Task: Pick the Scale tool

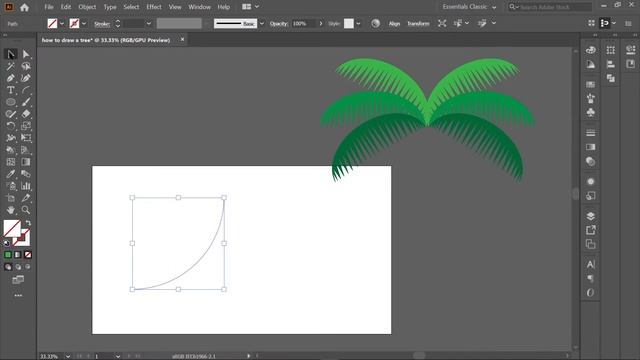Action: click(26, 126)
